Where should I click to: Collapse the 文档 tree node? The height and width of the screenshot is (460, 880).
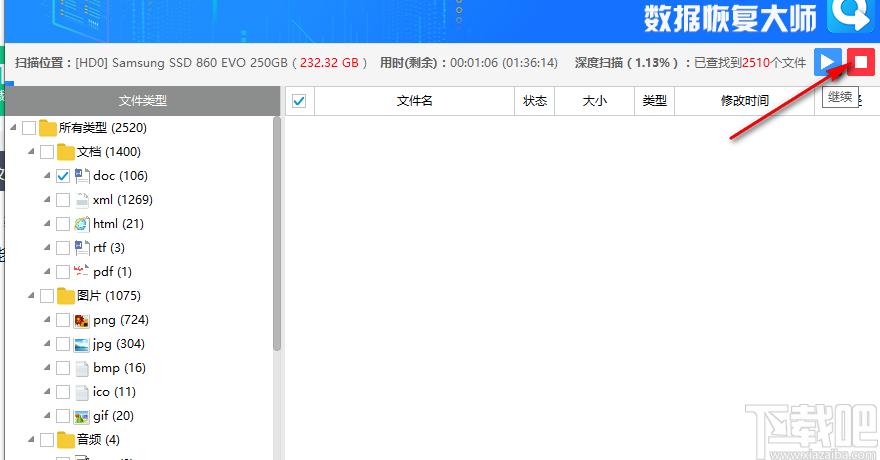[31, 151]
